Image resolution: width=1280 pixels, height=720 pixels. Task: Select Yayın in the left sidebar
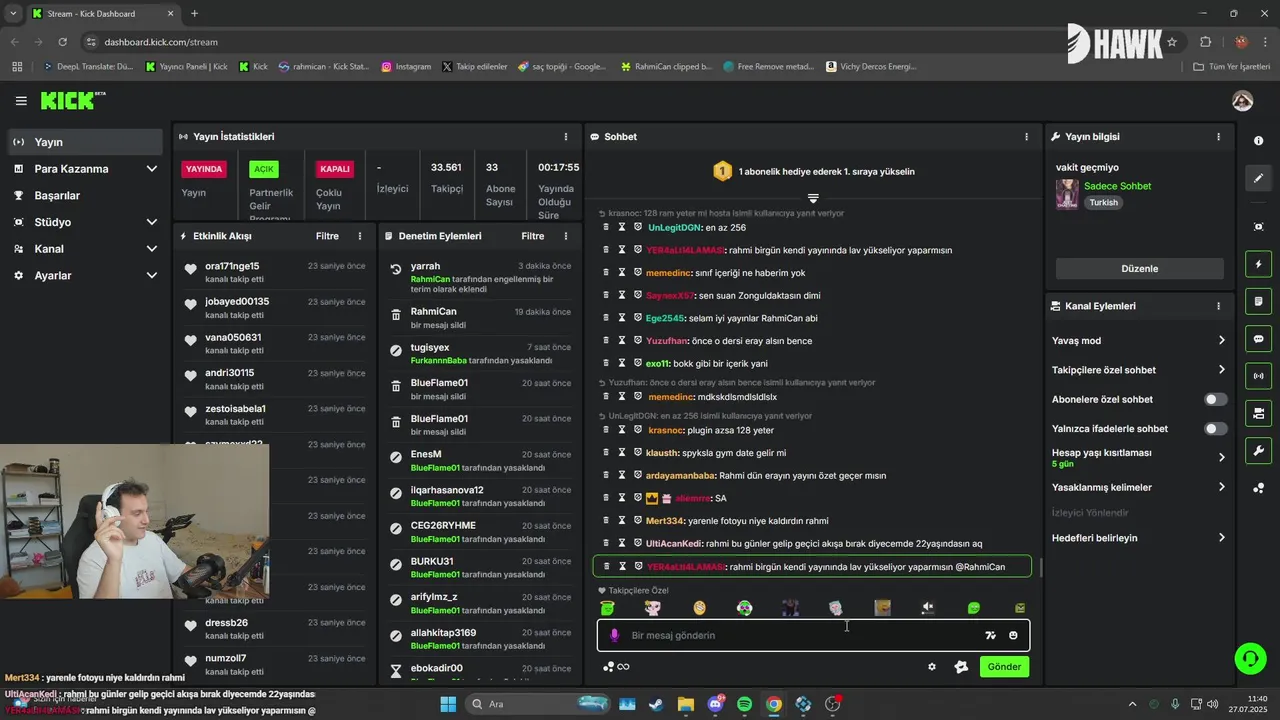[84, 142]
